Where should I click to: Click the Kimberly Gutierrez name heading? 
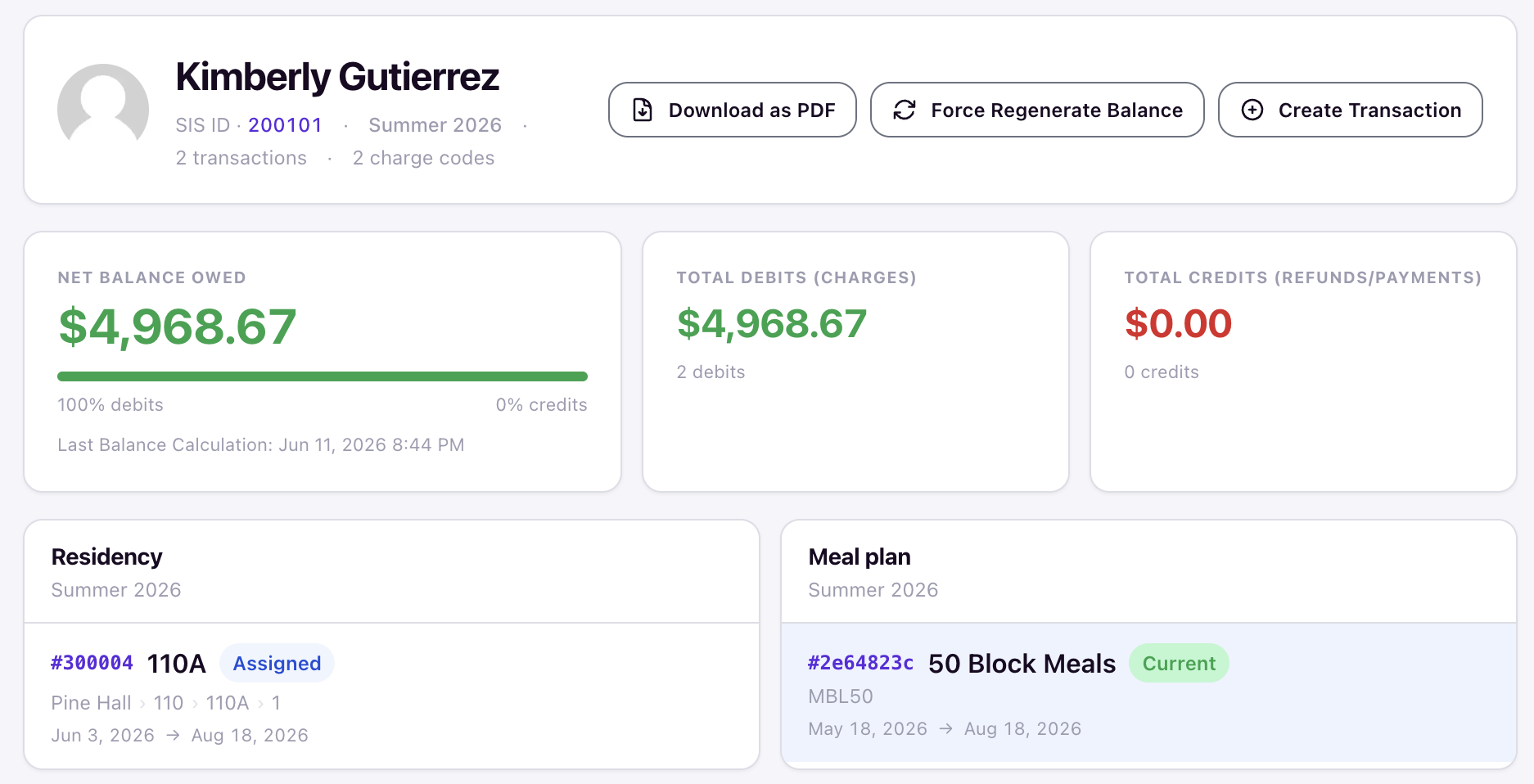[337, 77]
